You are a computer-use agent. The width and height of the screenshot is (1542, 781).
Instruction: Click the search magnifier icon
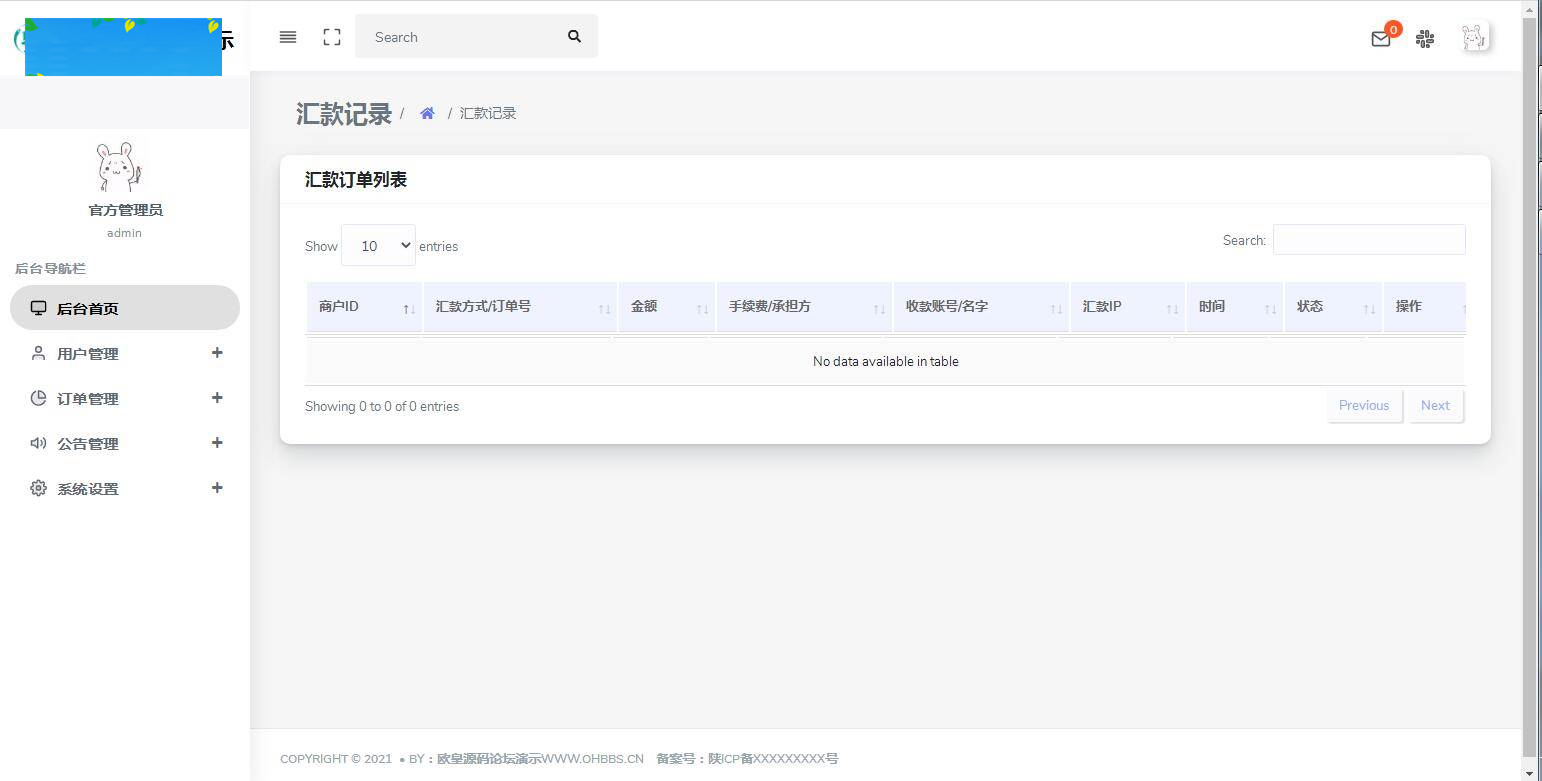pyautogui.click(x=574, y=36)
